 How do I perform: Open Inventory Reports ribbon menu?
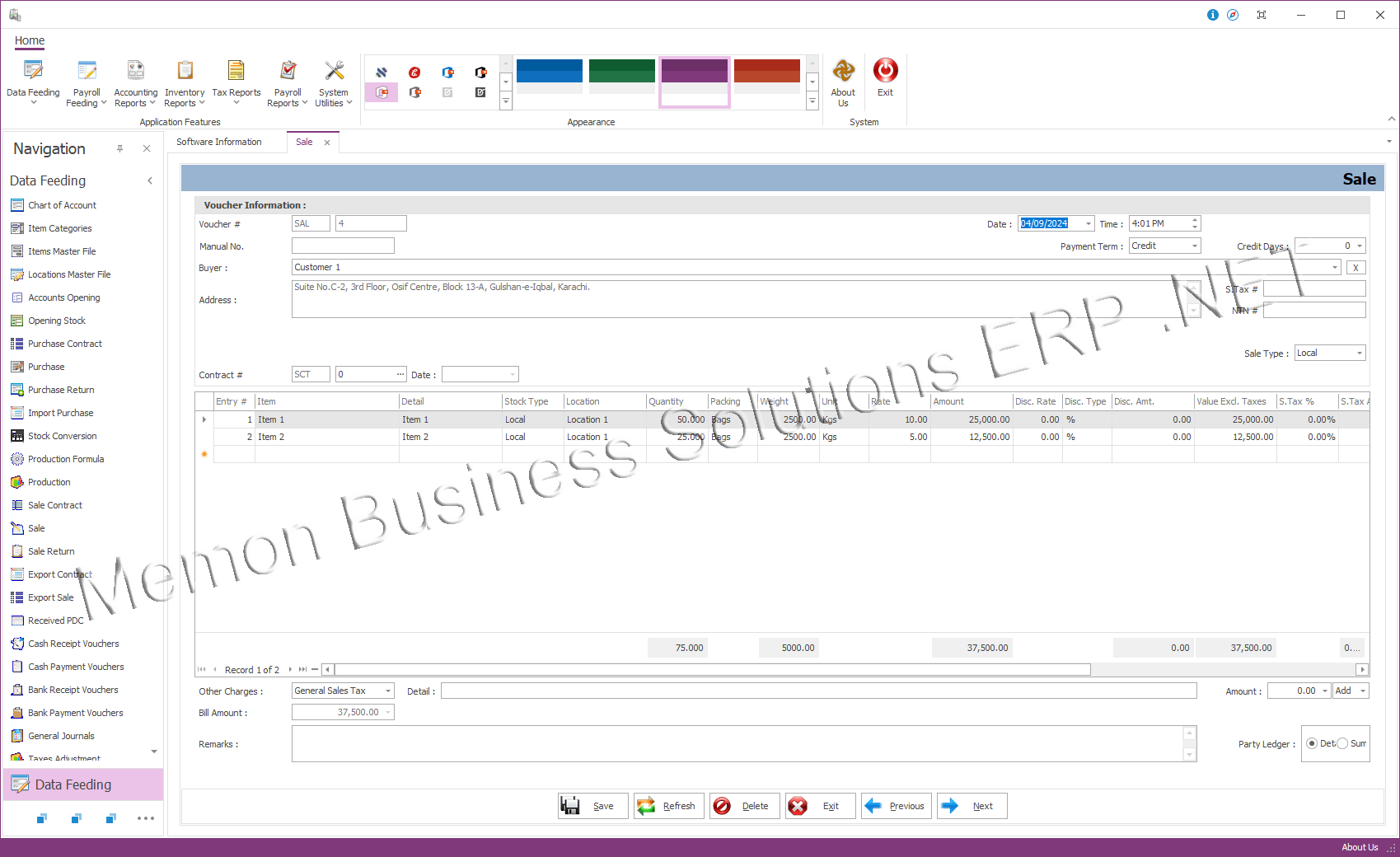pos(185,82)
